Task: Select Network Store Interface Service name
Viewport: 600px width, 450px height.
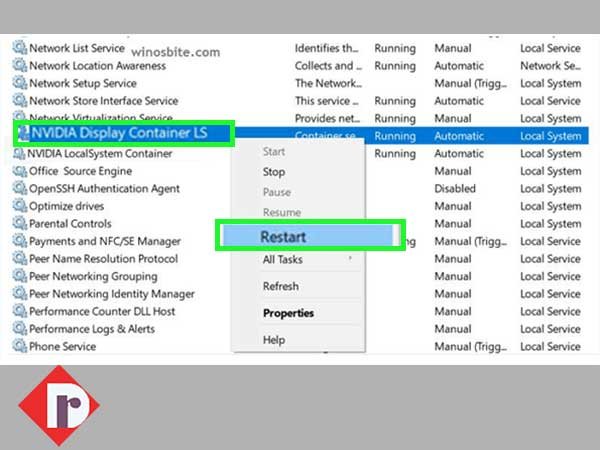Action: point(104,101)
